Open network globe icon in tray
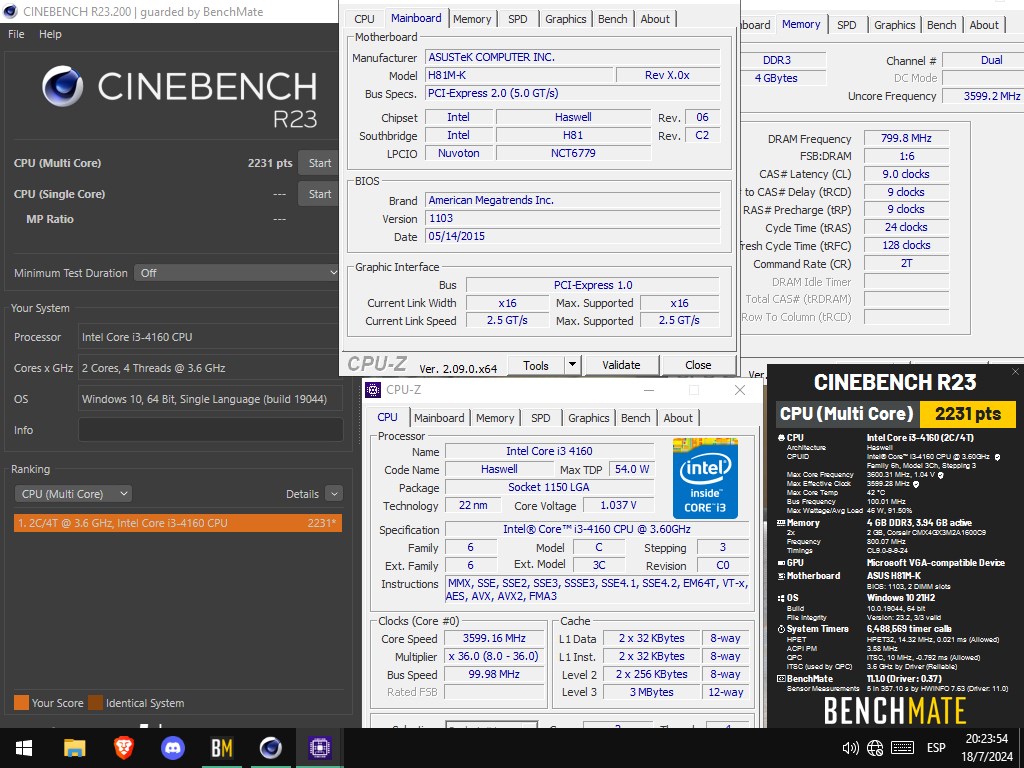This screenshot has height=768, width=1024. tap(875, 748)
